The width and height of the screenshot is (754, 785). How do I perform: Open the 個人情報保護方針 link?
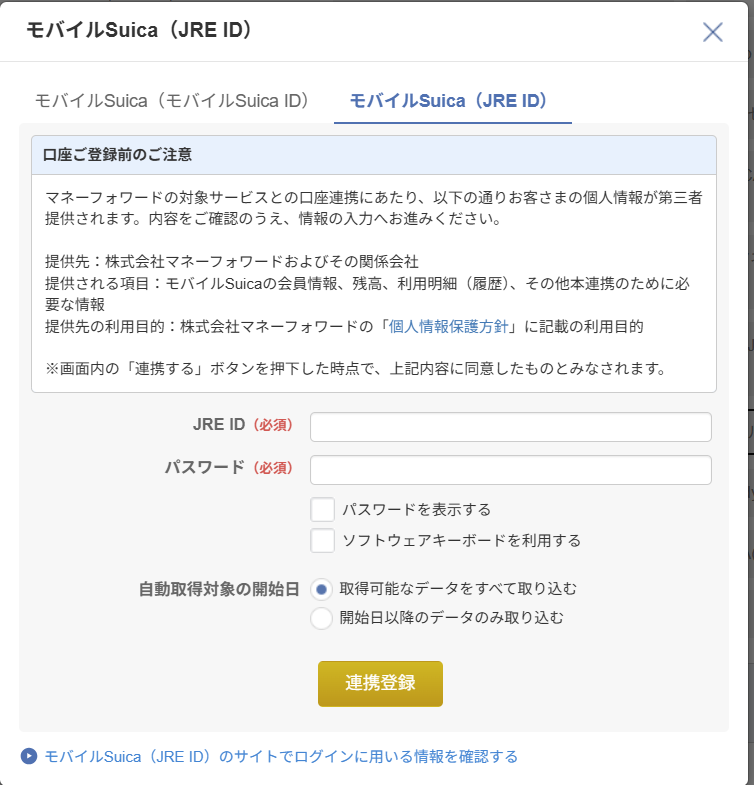[x=448, y=326]
